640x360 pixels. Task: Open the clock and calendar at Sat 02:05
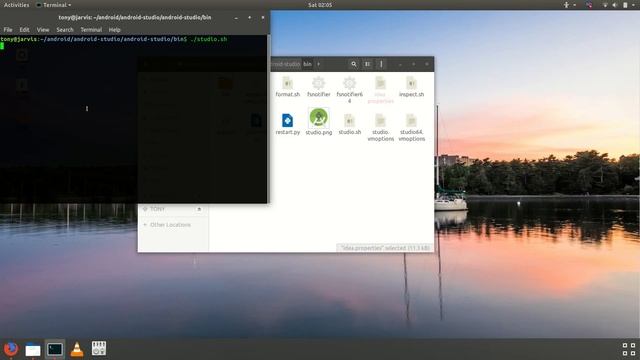pos(320,5)
